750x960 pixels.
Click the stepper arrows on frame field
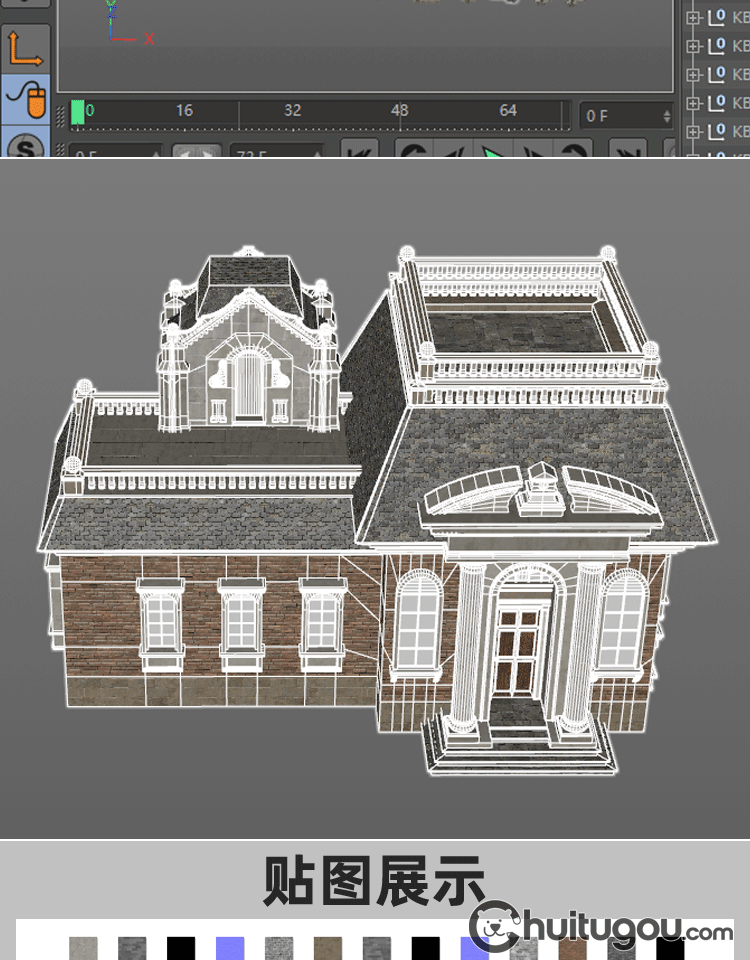(x=667, y=116)
